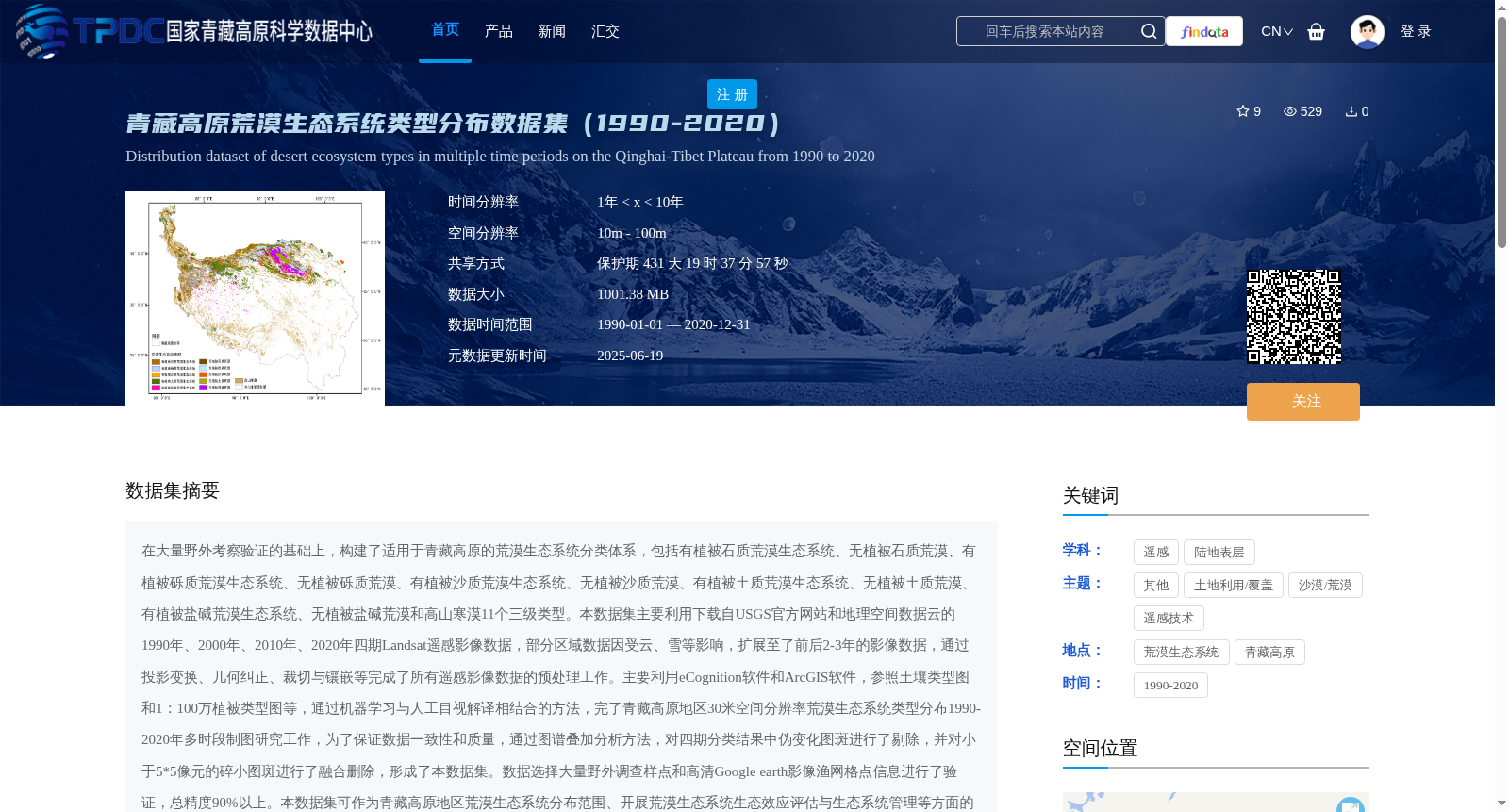The image size is (1509, 812).
Task: Click the 数据集摘要 heading
Action: 173,490
